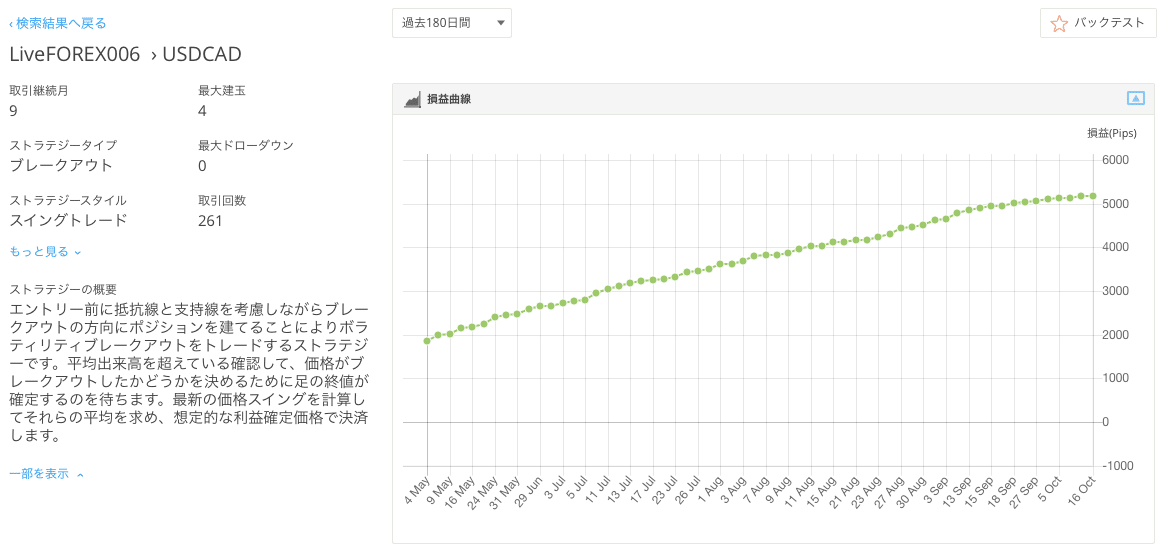Click the down chevron next to もっと見る
1162x550 pixels.
pyautogui.click(x=78, y=252)
